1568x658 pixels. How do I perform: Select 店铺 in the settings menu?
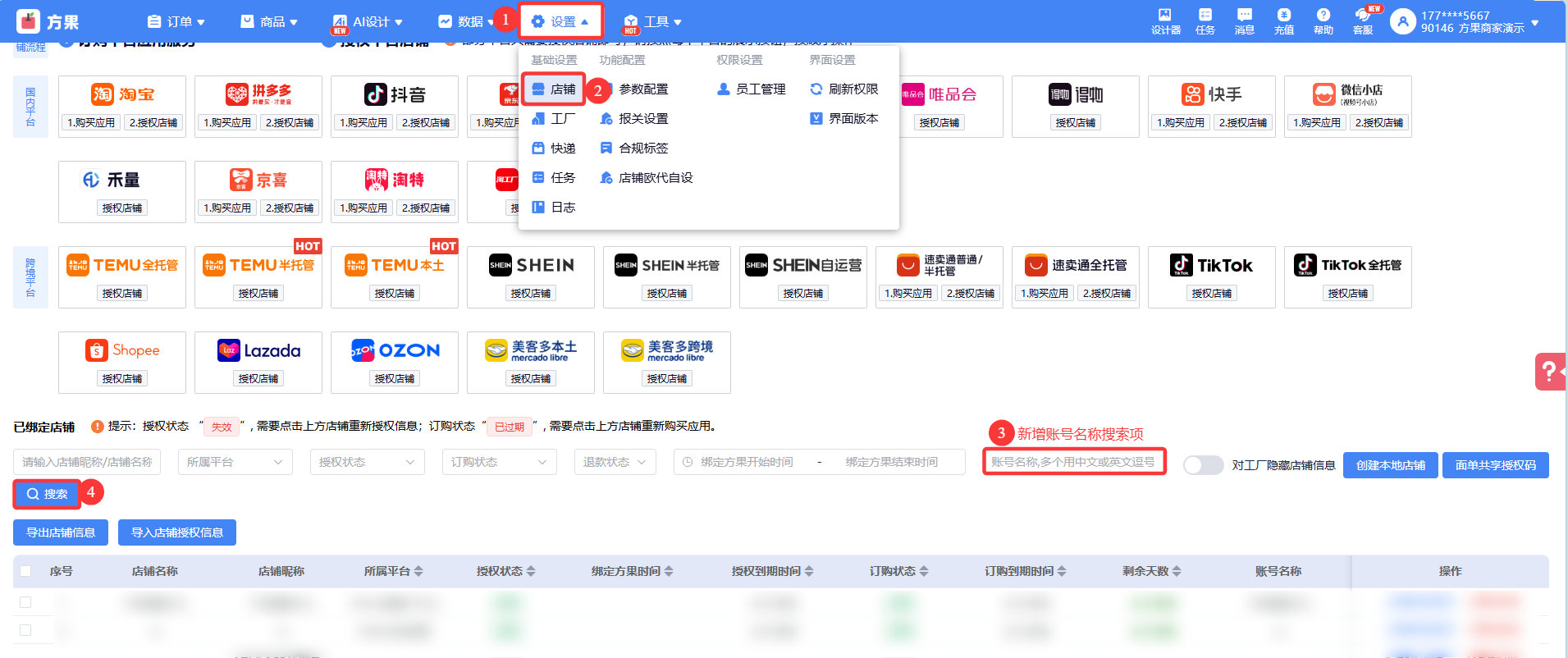[554, 89]
